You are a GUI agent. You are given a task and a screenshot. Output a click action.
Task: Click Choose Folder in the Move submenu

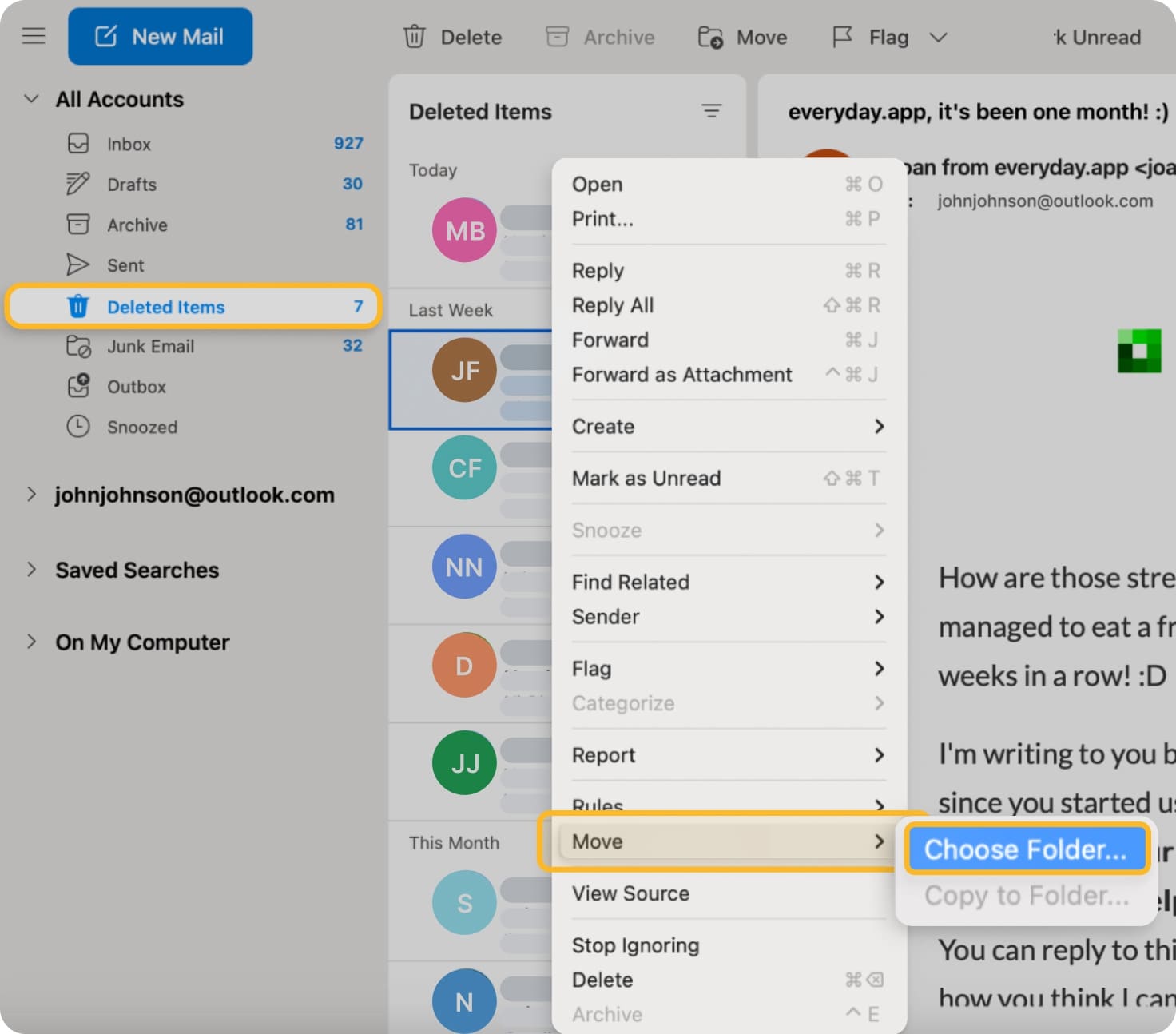[1026, 849]
